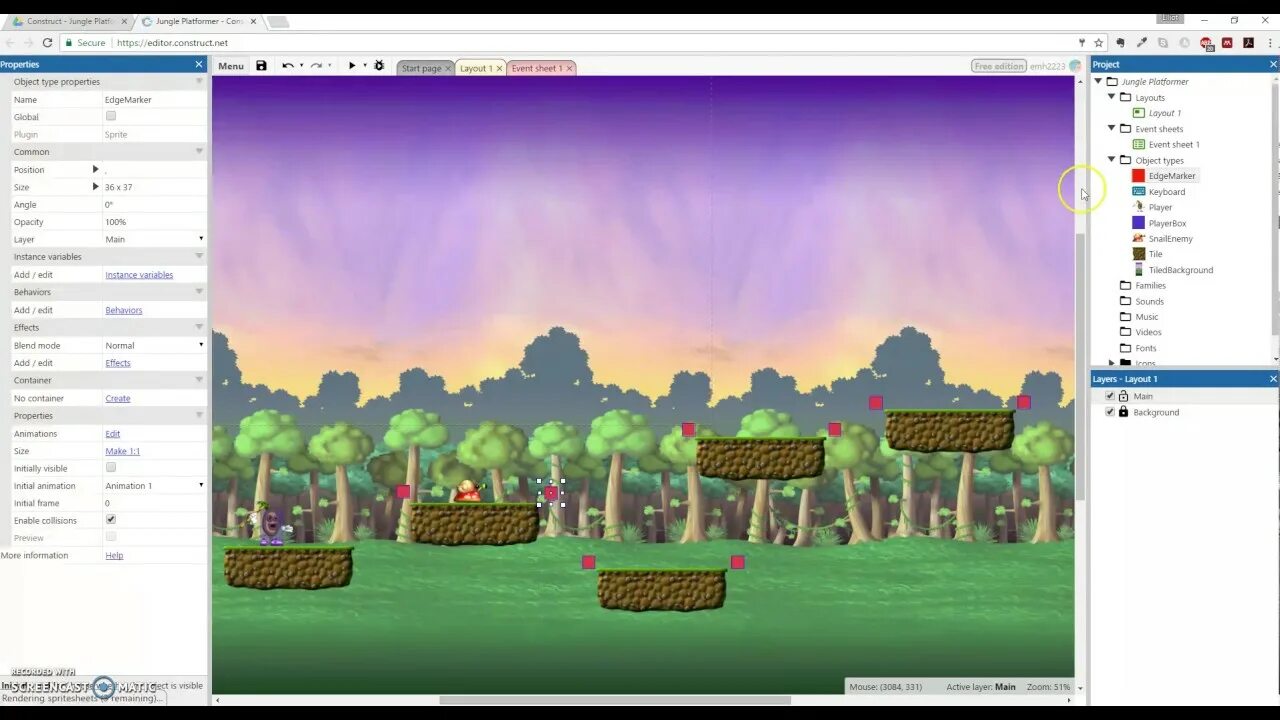This screenshot has width=1280, height=720.
Task: Start debug preview with the bug icon
Action: (379, 66)
